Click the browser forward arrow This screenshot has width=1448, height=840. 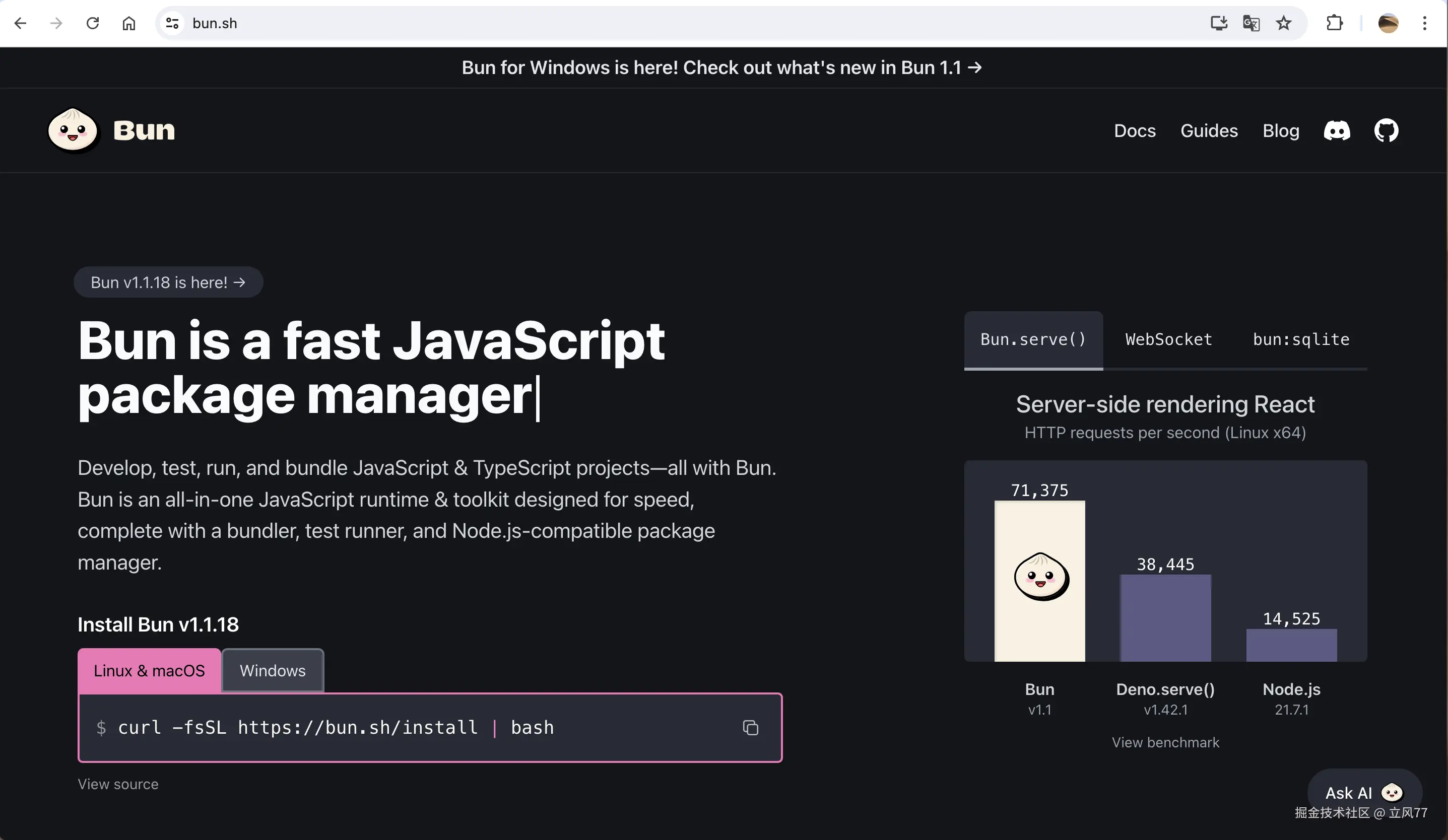tap(56, 24)
